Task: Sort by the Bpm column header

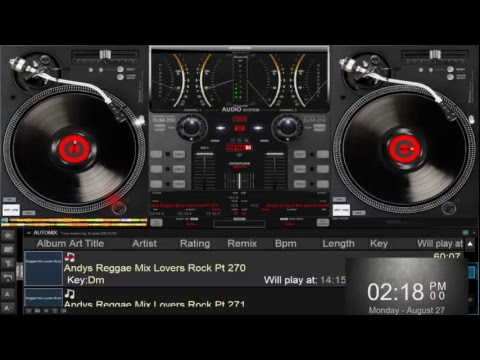Action: point(286,243)
